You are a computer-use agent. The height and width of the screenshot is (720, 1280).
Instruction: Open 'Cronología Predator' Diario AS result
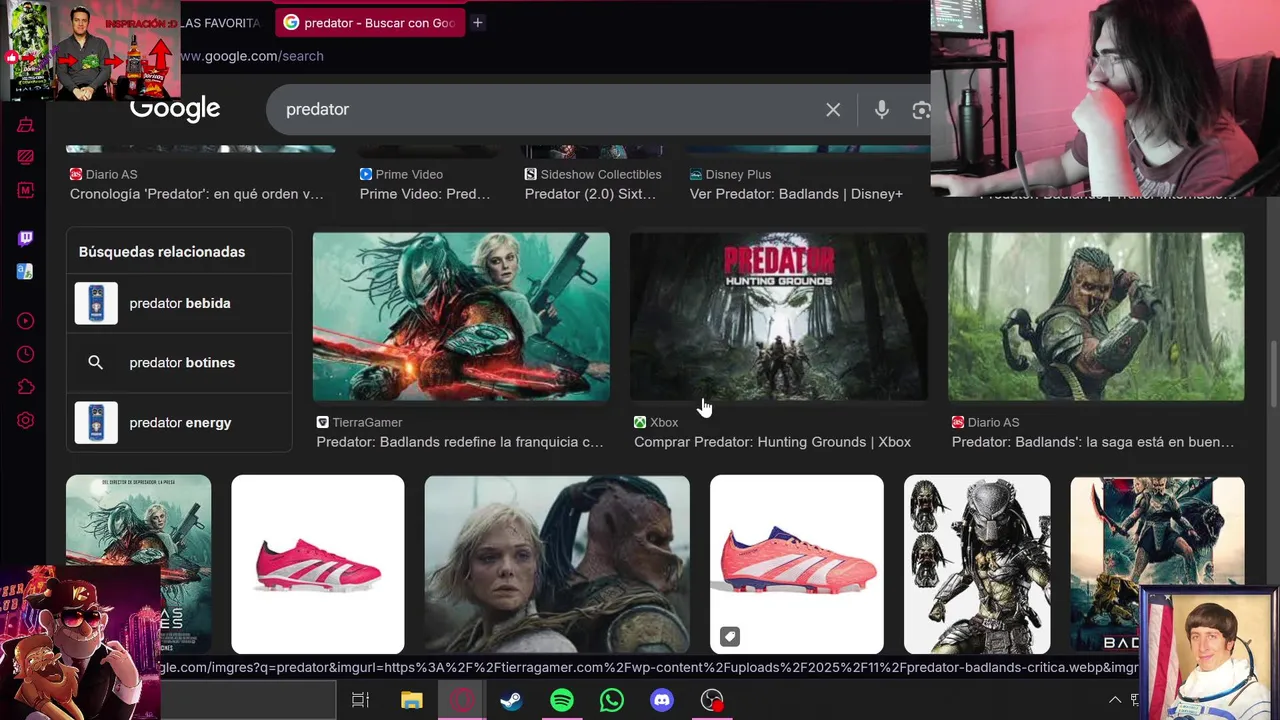(x=197, y=194)
